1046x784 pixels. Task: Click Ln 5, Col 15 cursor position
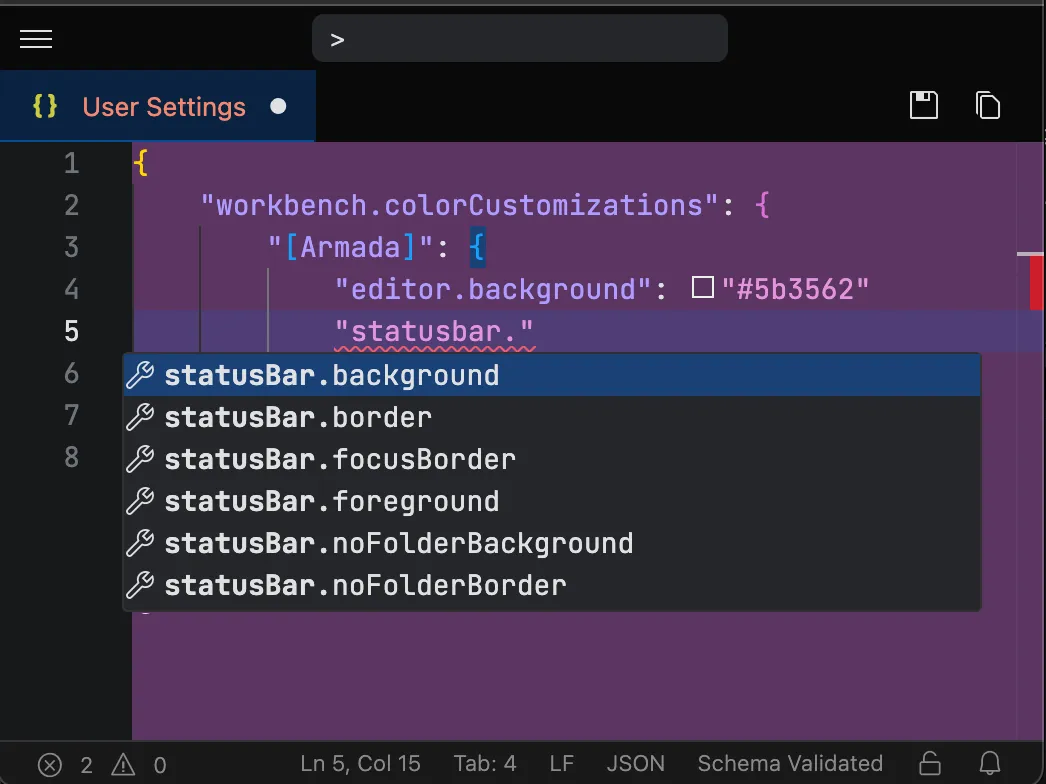coord(360,764)
